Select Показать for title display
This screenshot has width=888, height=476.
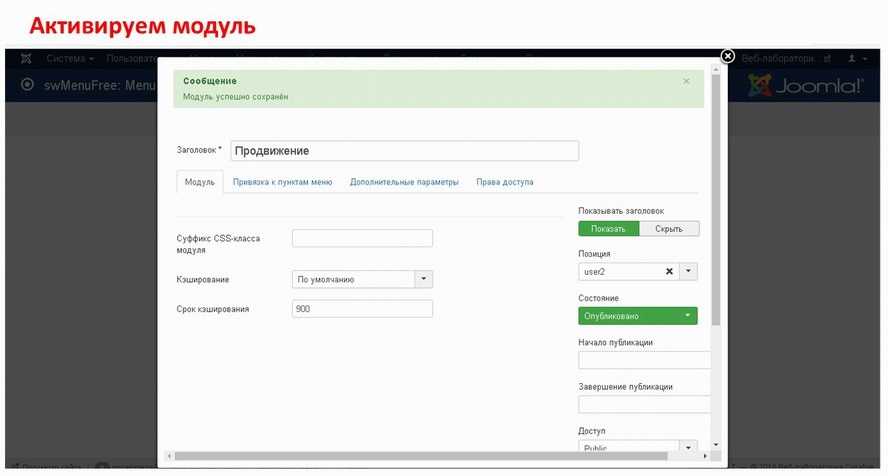pos(608,229)
